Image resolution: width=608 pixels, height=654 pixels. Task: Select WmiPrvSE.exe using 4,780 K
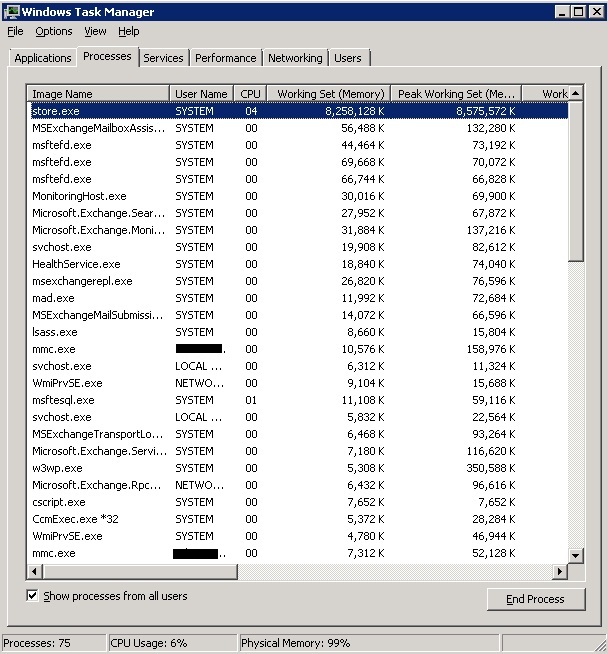299,536
